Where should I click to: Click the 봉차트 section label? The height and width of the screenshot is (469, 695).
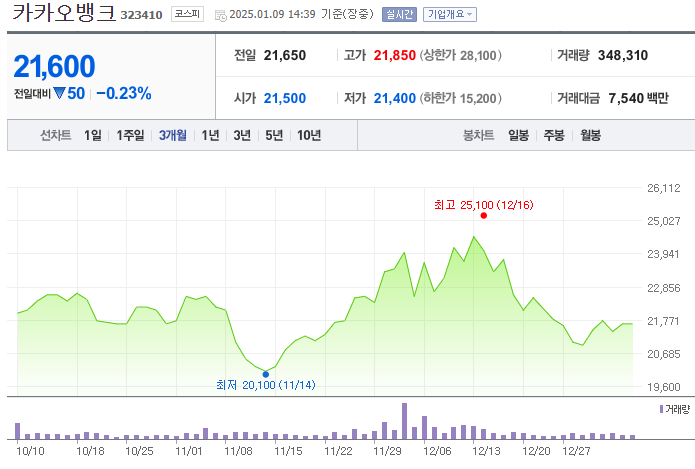point(478,135)
